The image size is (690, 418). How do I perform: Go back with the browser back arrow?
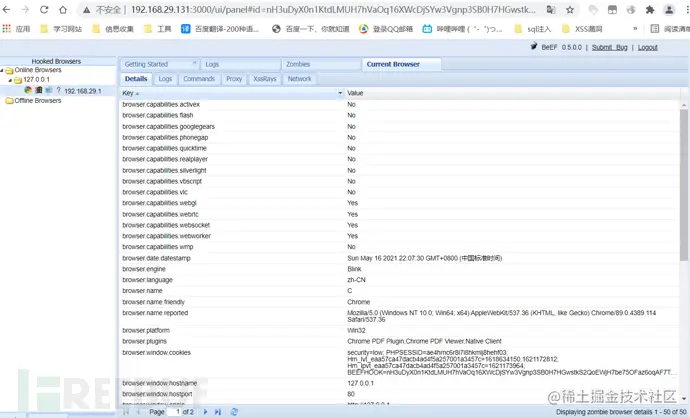click(x=6, y=10)
